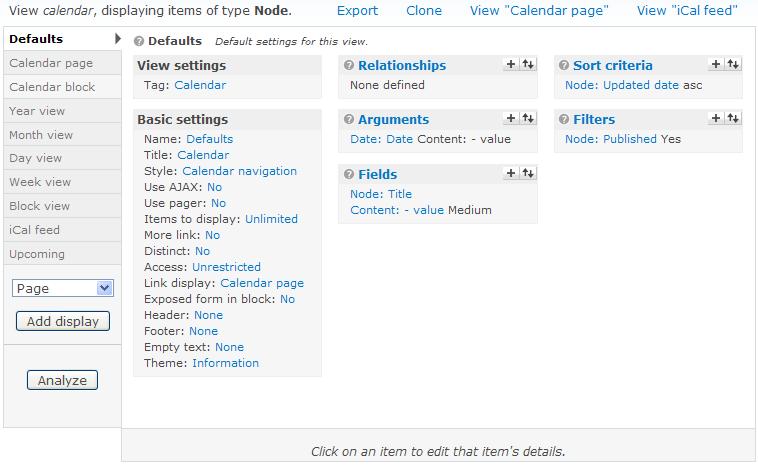Add a new Argument with plus icon
The image size is (758, 465).
pyautogui.click(x=511, y=118)
